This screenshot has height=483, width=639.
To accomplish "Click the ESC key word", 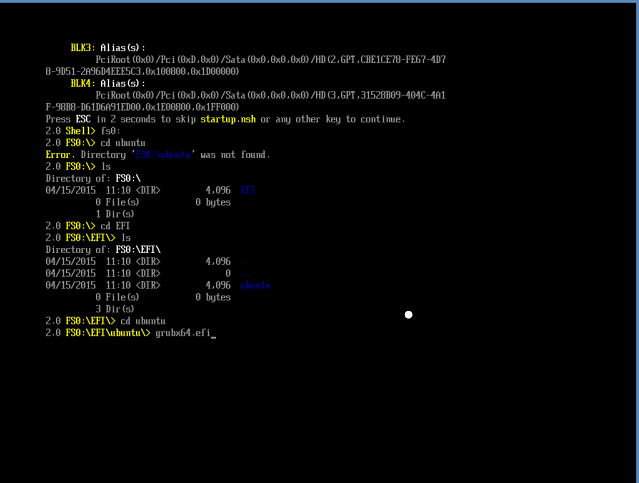I will tap(83, 119).
